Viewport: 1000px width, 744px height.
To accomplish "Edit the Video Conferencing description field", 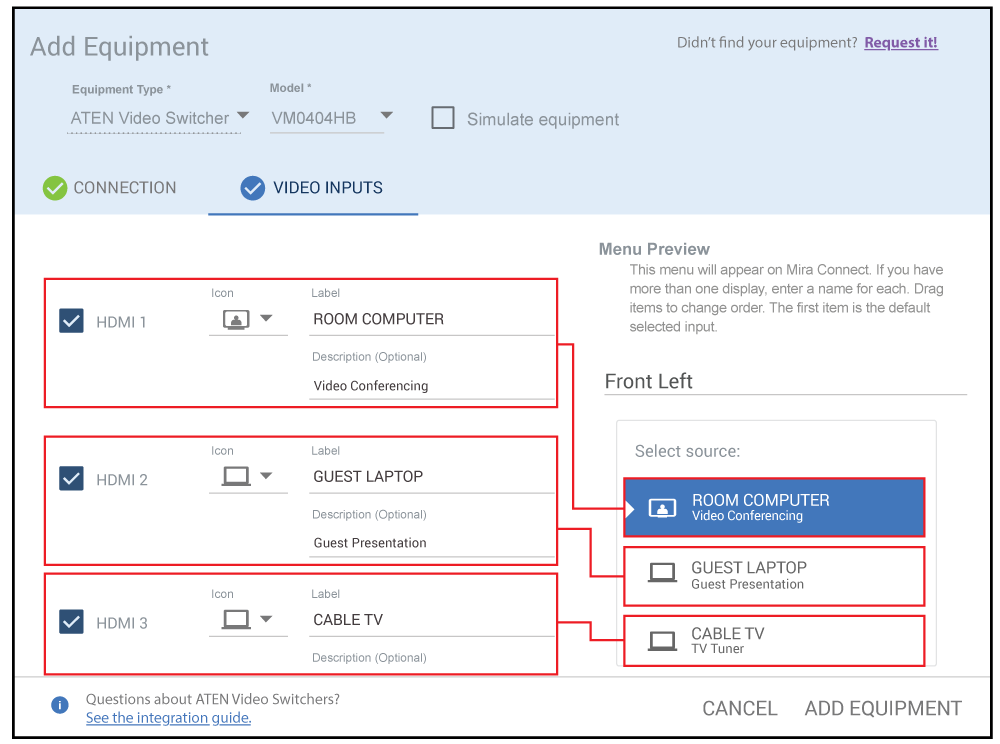I will 432,386.
